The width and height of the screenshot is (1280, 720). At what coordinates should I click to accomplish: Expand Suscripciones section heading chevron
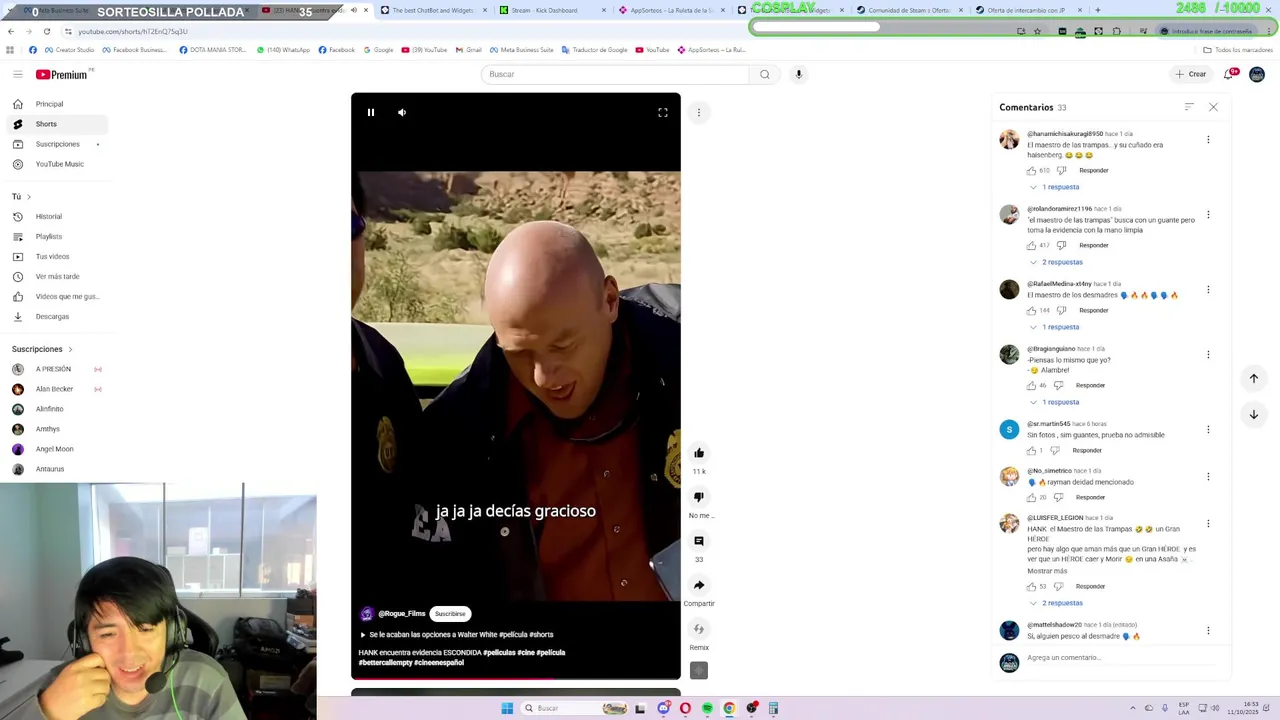tap(70, 349)
